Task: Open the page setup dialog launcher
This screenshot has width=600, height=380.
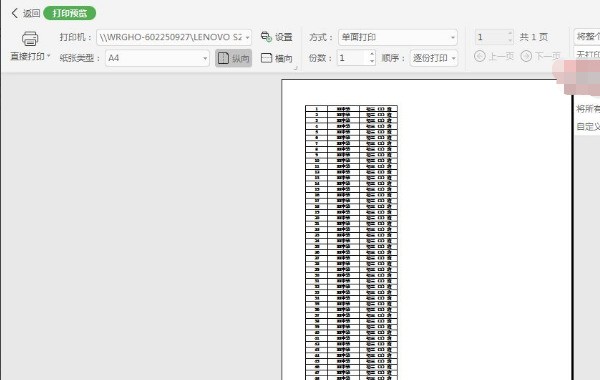Action: click(x=295, y=68)
